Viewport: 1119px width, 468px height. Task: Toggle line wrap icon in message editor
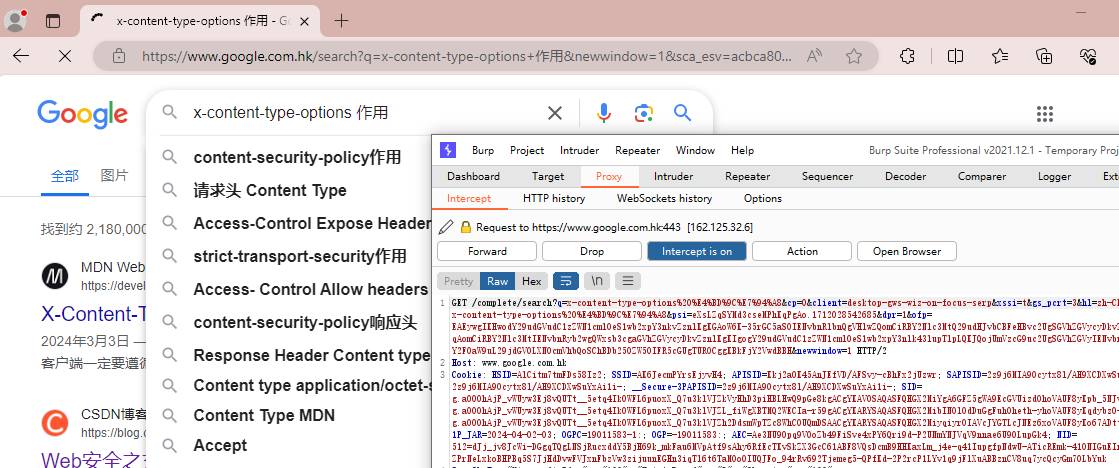coord(565,281)
